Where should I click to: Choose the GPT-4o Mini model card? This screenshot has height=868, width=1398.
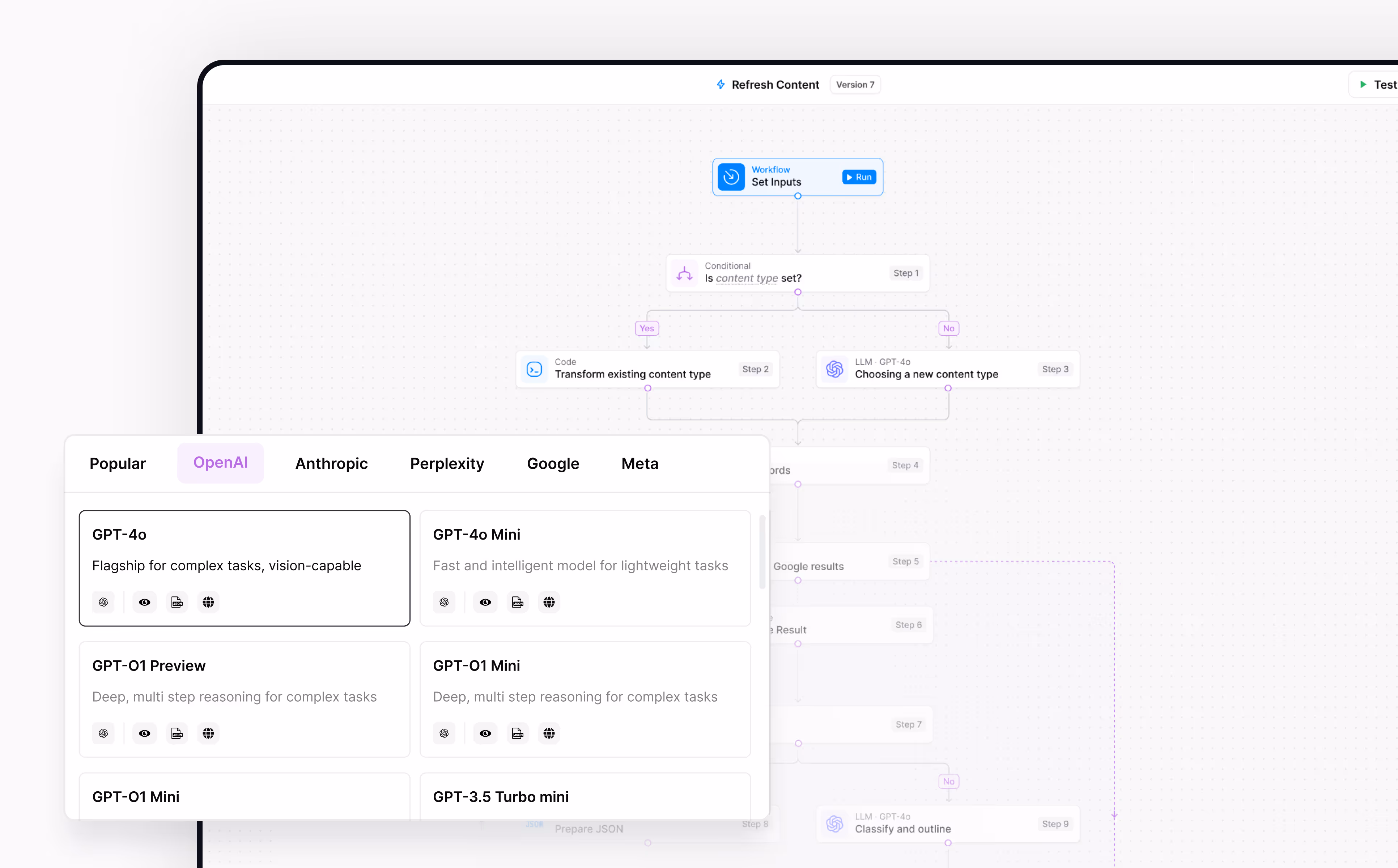(585, 568)
